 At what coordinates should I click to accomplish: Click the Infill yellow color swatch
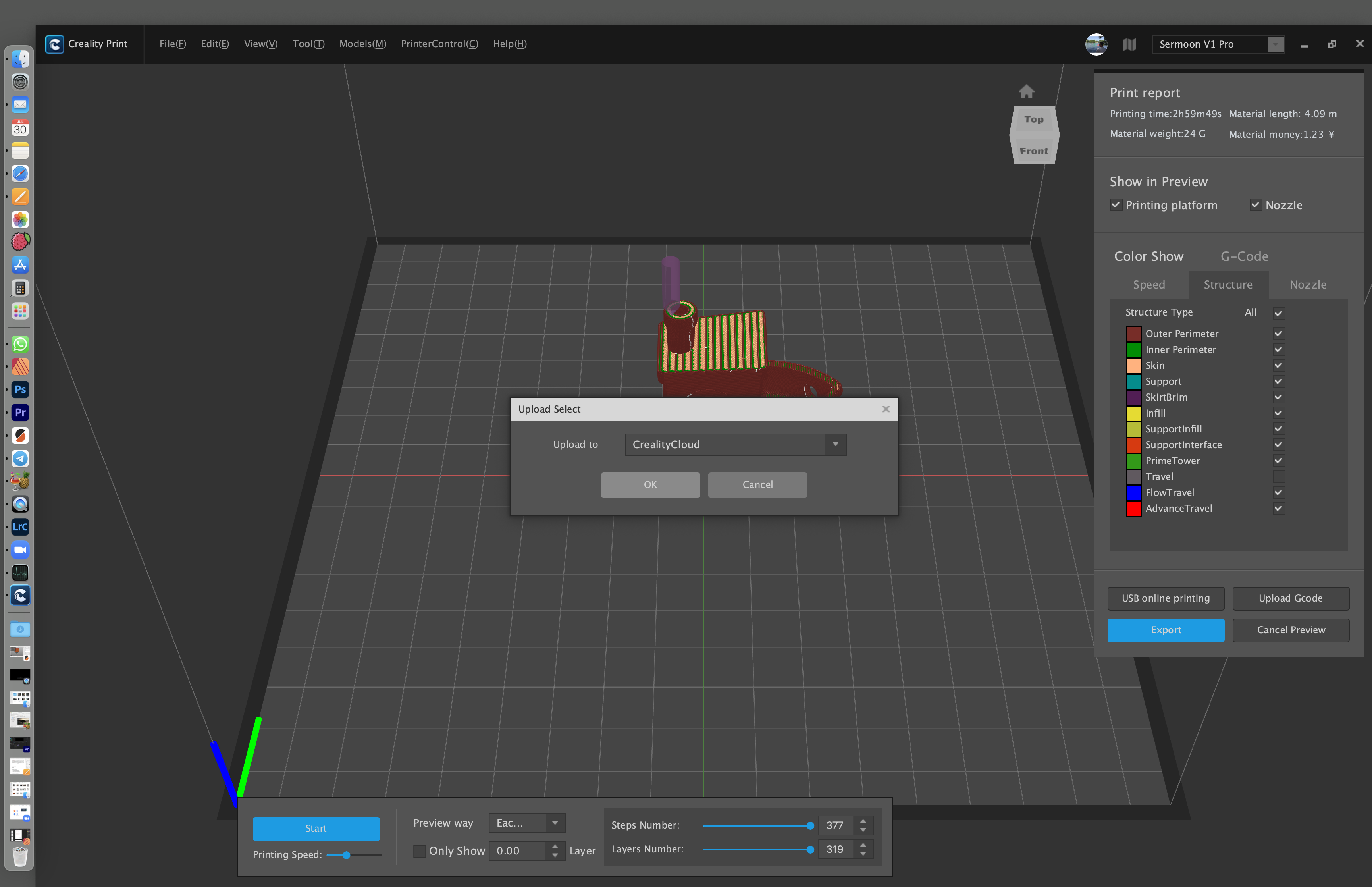point(1133,413)
